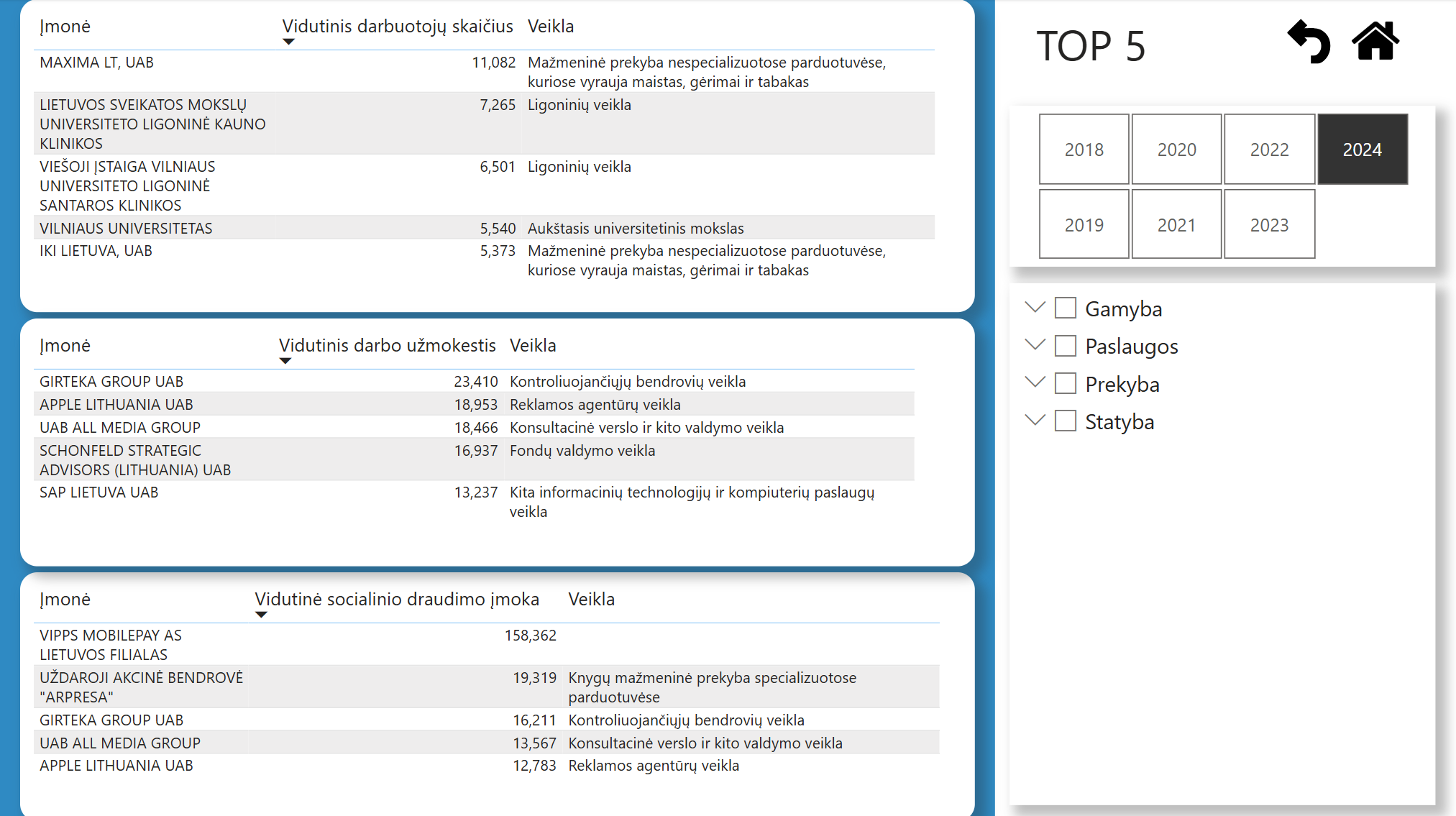
Task: Click the Įmonė header in employees table
Action: (65, 27)
